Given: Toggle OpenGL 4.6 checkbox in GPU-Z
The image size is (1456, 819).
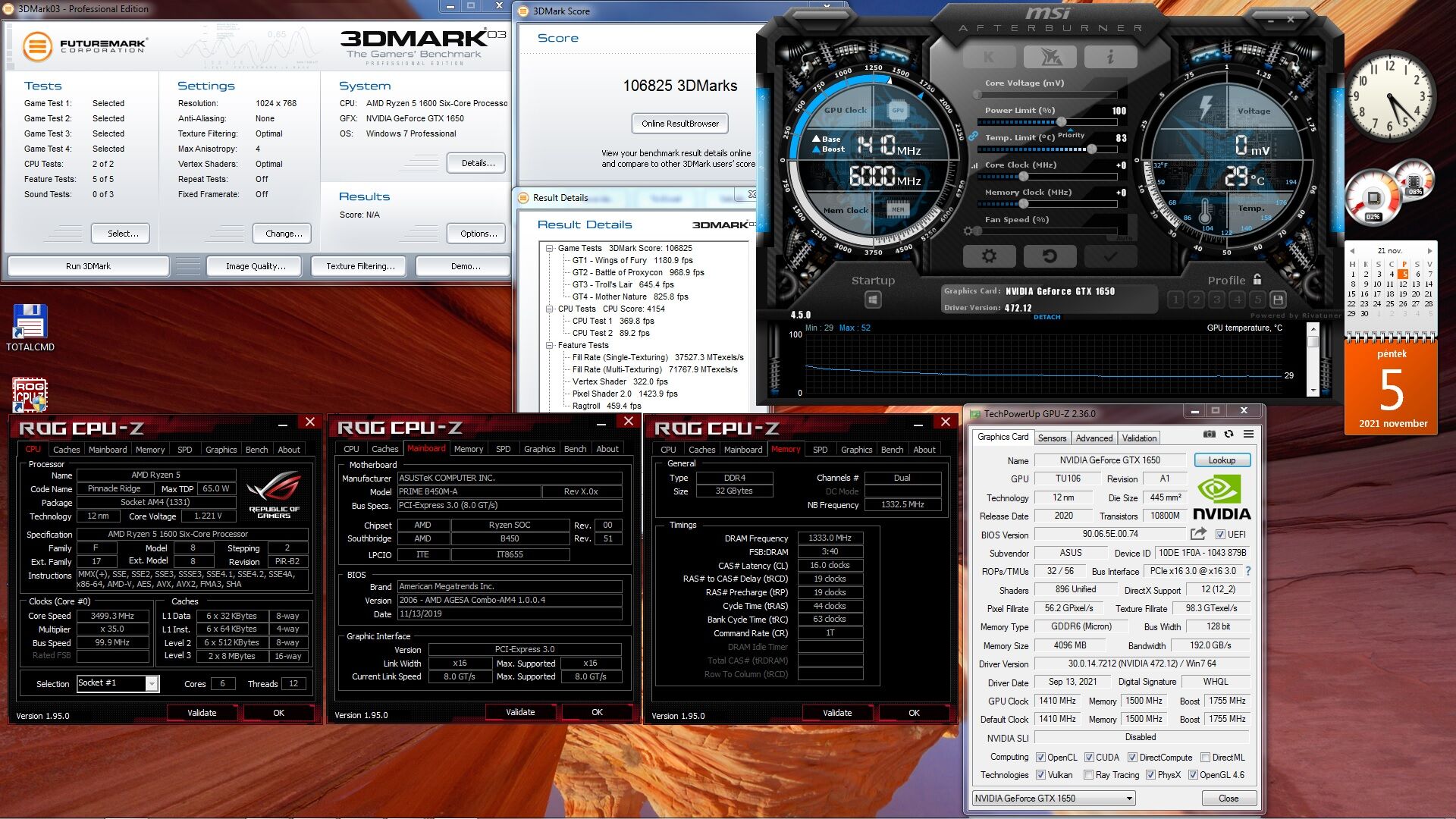Looking at the screenshot, I should pyautogui.click(x=1193, y=775).
